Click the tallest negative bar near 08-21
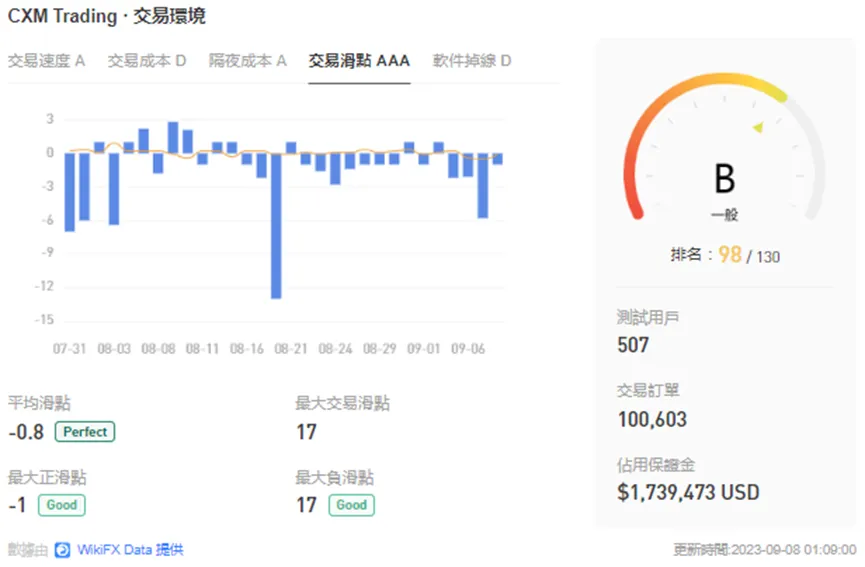Screen dimensions: 865x567 coord(276,226)
